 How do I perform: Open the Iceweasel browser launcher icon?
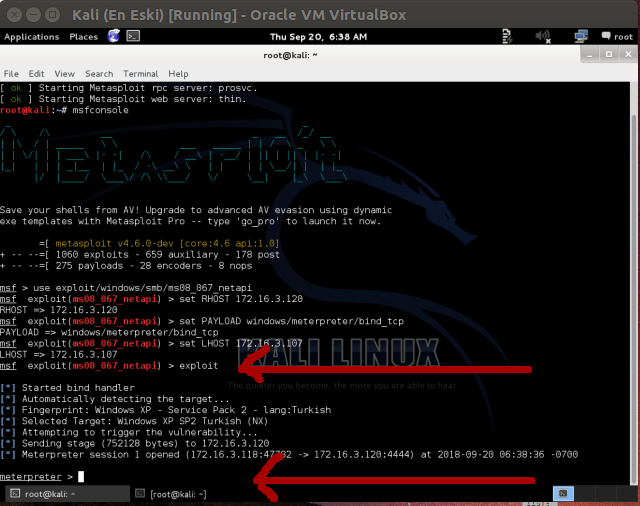pos(113,36)
